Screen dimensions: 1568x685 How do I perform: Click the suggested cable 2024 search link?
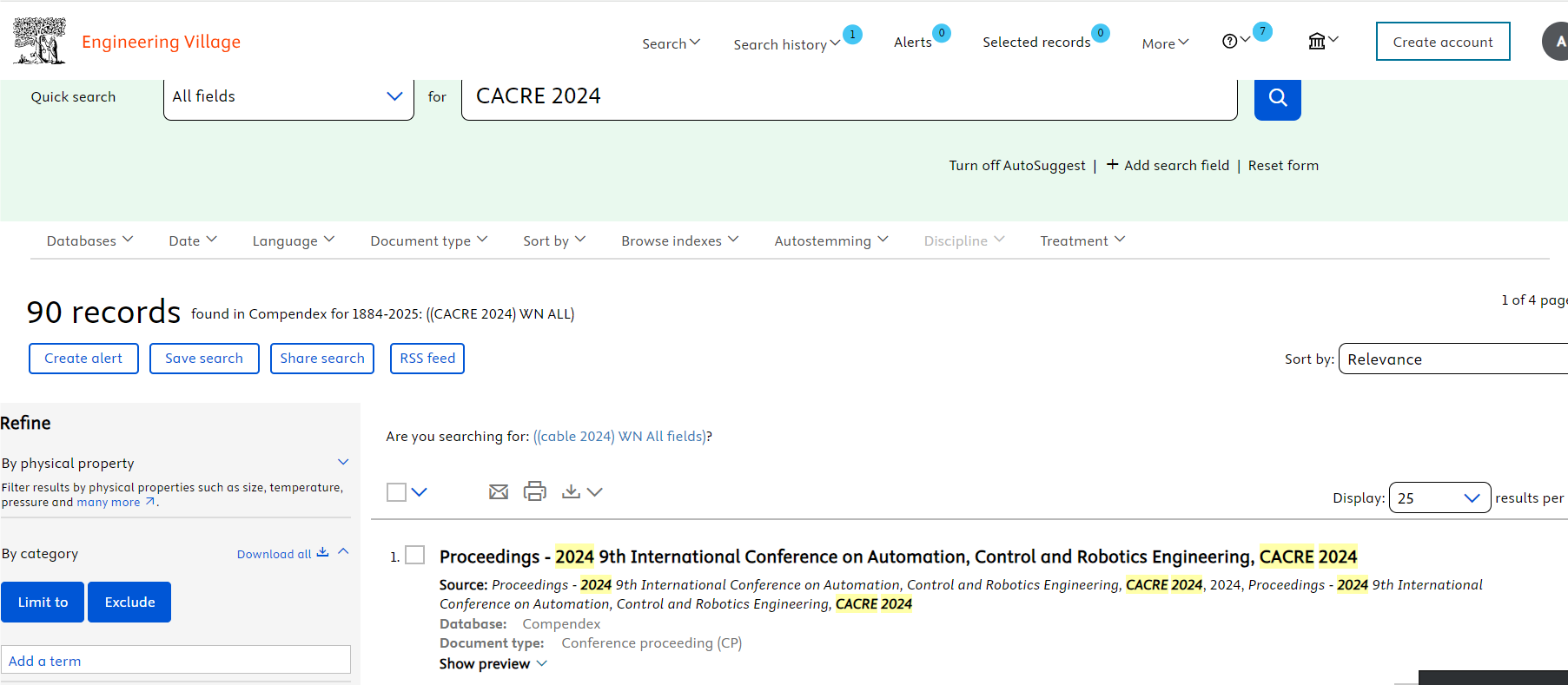pos(620,436)
